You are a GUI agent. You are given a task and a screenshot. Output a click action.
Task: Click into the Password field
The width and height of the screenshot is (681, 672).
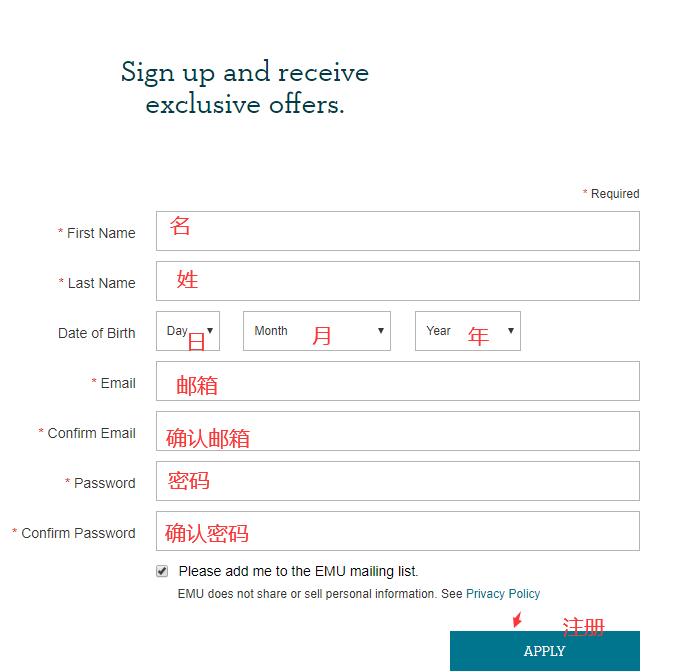[x=397, y=481]
